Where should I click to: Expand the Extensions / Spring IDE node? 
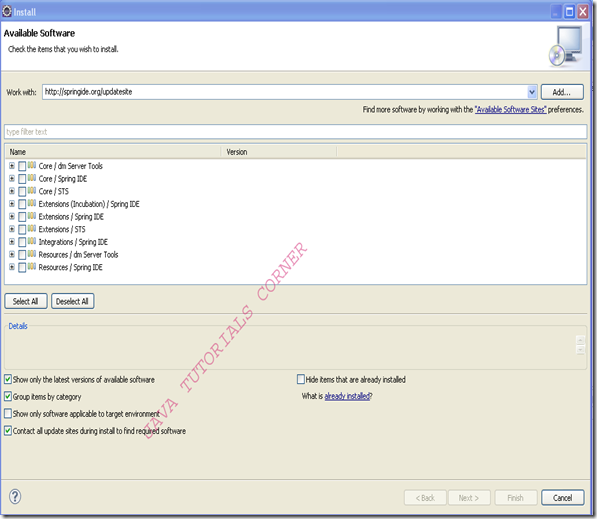(12, 217)
